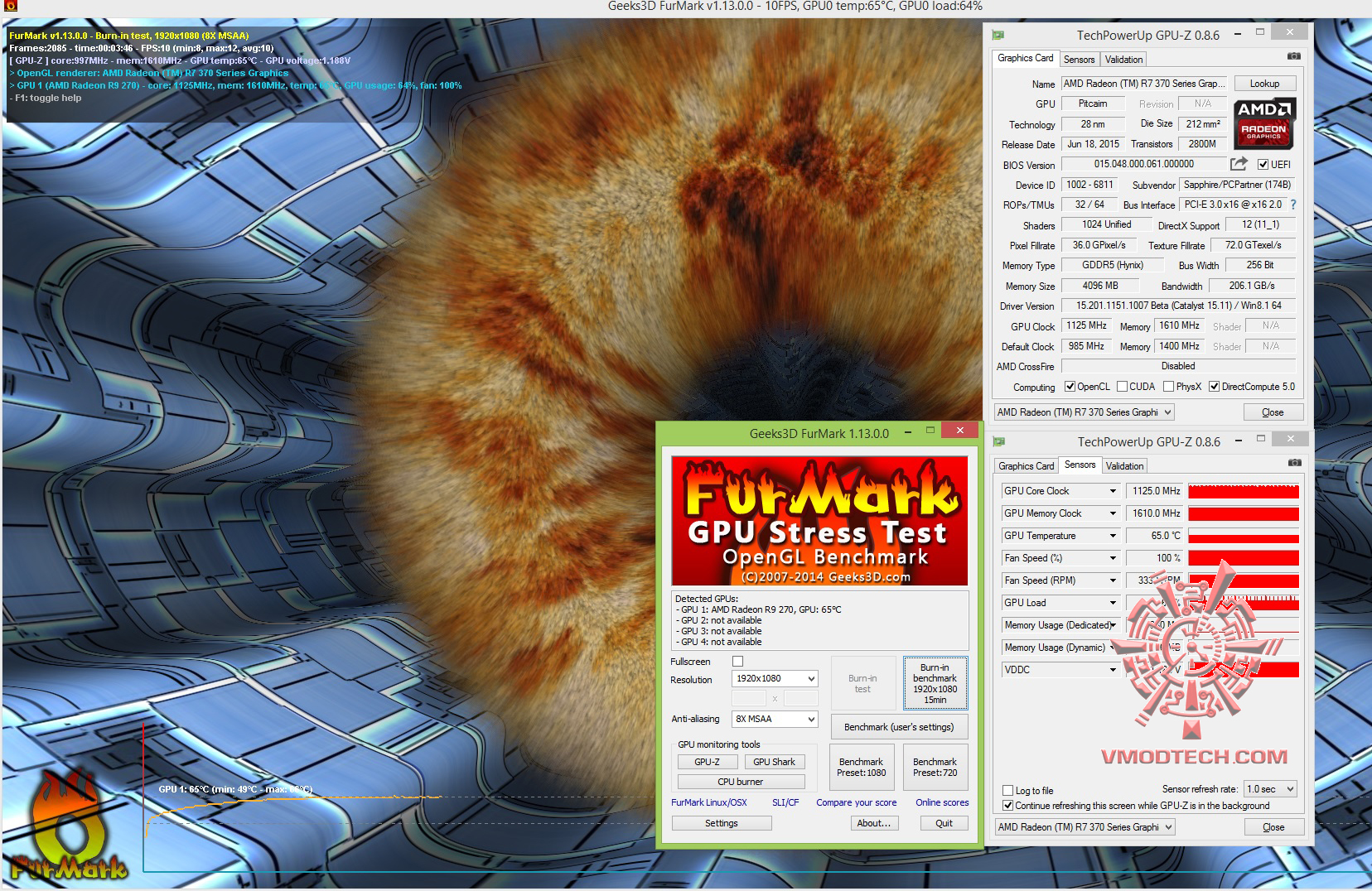The height and width of the screenshot is (891, 1372).
Task: Switch to Sensors tab in the Graphics Card window
Action: [1079, 60]
